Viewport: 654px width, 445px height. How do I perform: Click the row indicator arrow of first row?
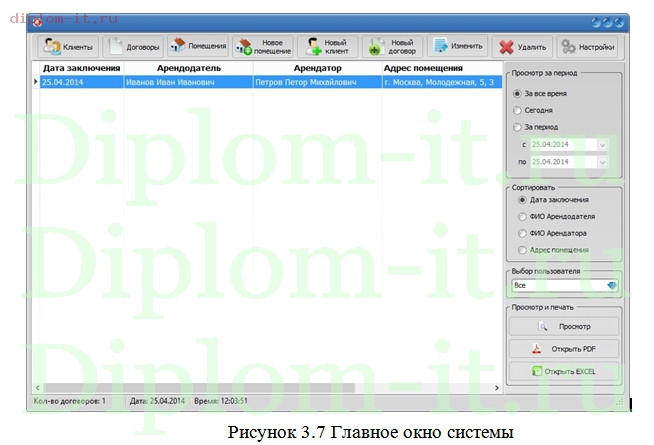[x=36, y=82]
